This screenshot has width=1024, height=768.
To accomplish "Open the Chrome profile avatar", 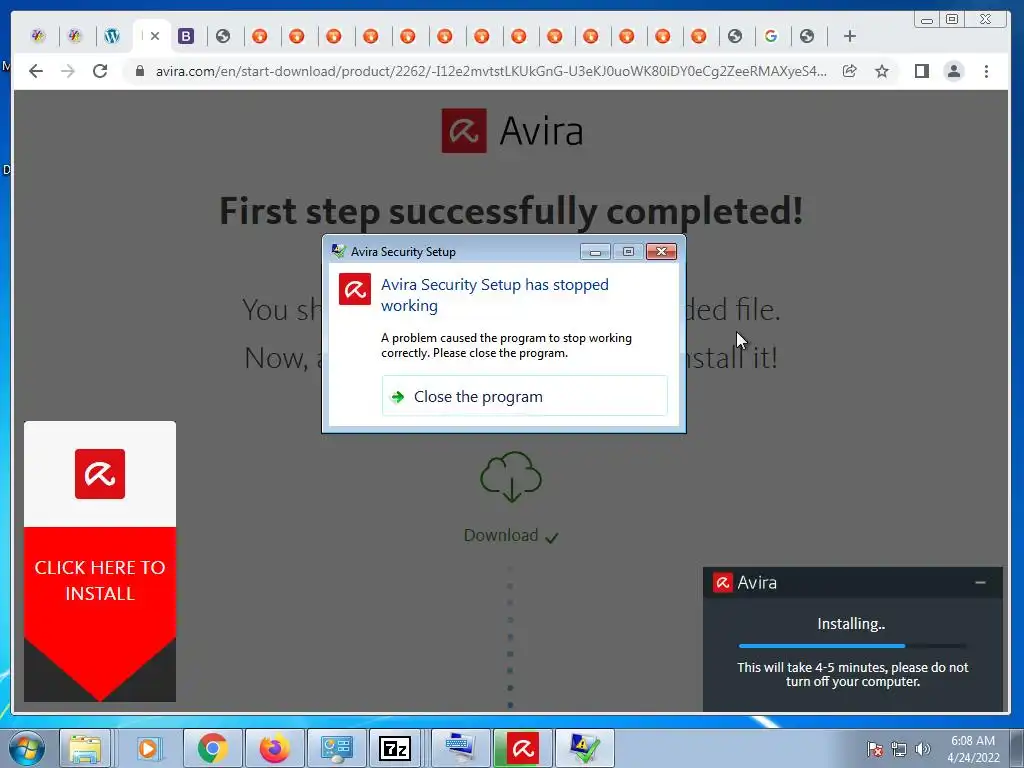I will click(954, 71).
